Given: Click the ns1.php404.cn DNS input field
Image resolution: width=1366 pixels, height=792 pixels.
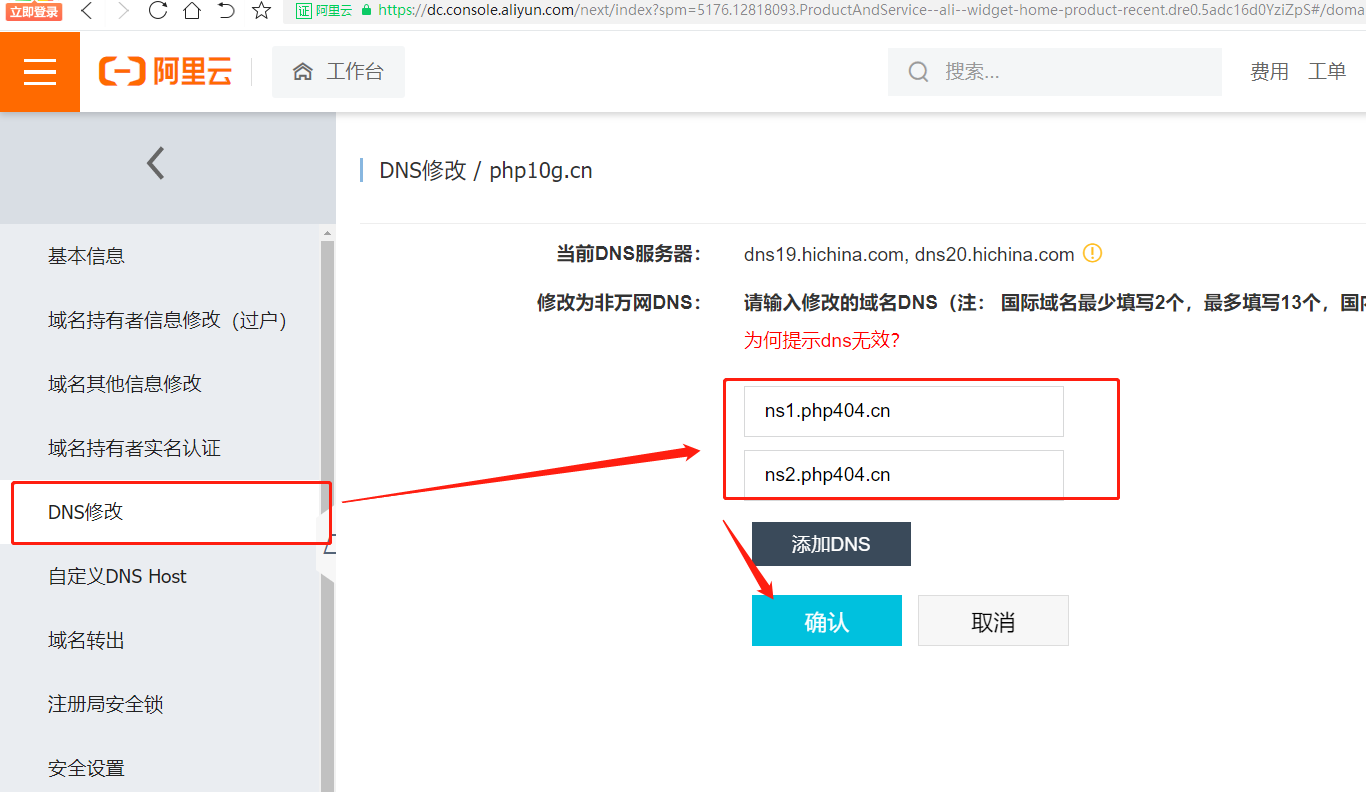Looking at the screenshot, I should point(904,411).
